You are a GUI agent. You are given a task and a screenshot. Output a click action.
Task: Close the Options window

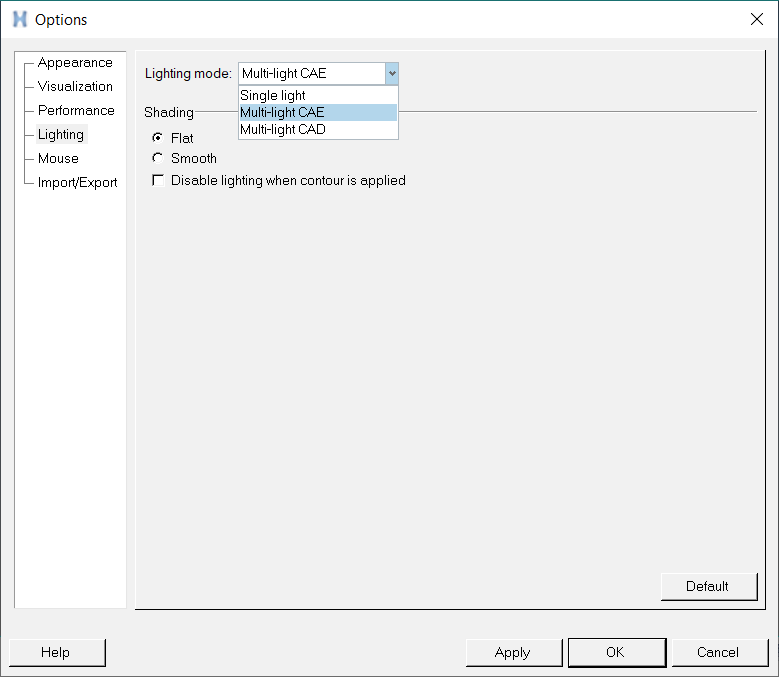pos(757,19)
